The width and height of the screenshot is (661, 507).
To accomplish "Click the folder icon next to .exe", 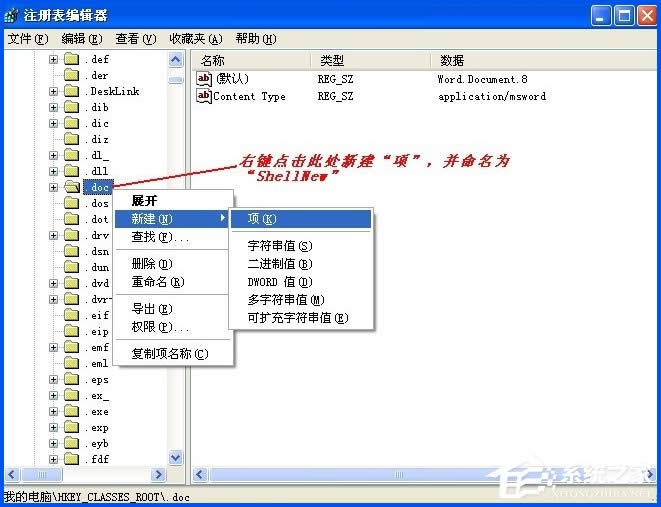I will coord(71,411).
